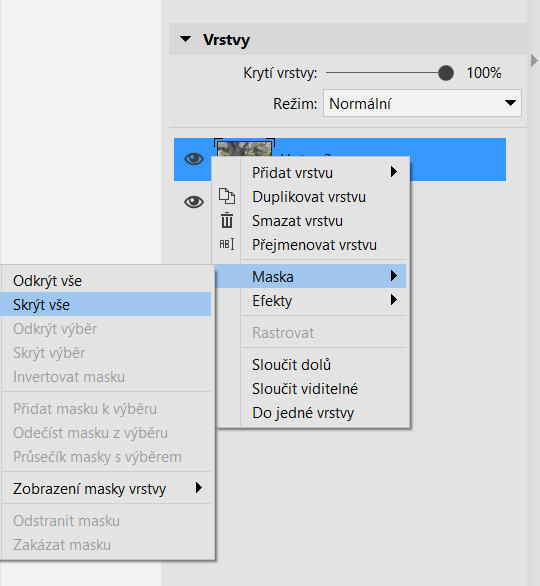Screen dimensions: 540x586
Task: Toggle visibility eye of the second layer
Action: (194, 202)
